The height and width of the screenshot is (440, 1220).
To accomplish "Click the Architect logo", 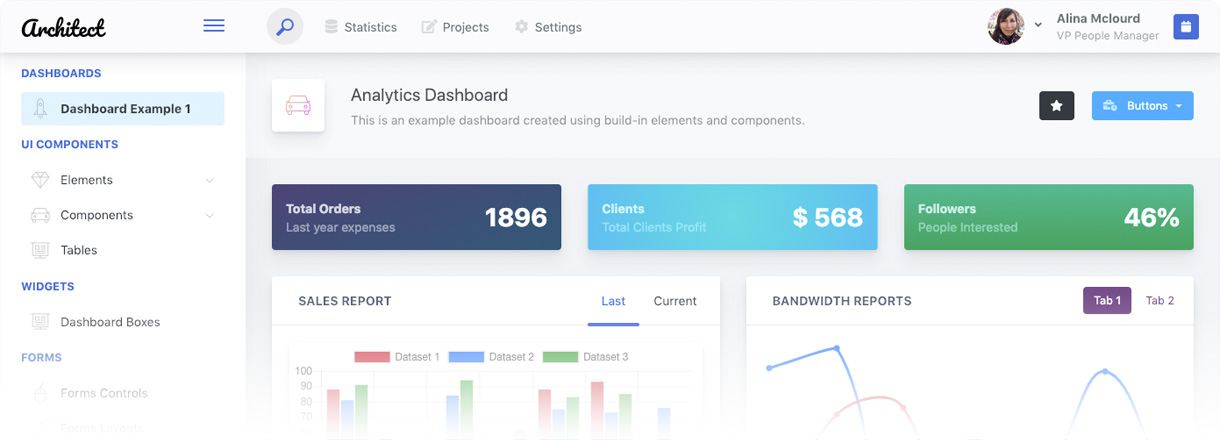I will [x=63, y=27].
